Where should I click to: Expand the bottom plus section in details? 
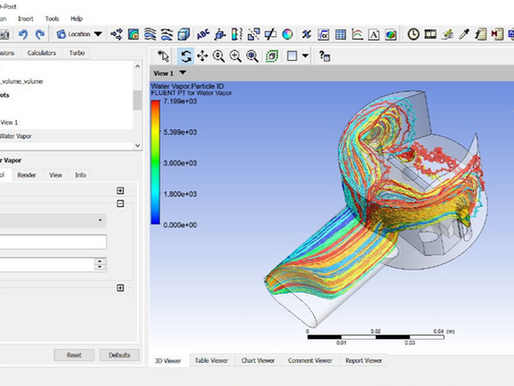pyautogui.click(x=120, y=288)
